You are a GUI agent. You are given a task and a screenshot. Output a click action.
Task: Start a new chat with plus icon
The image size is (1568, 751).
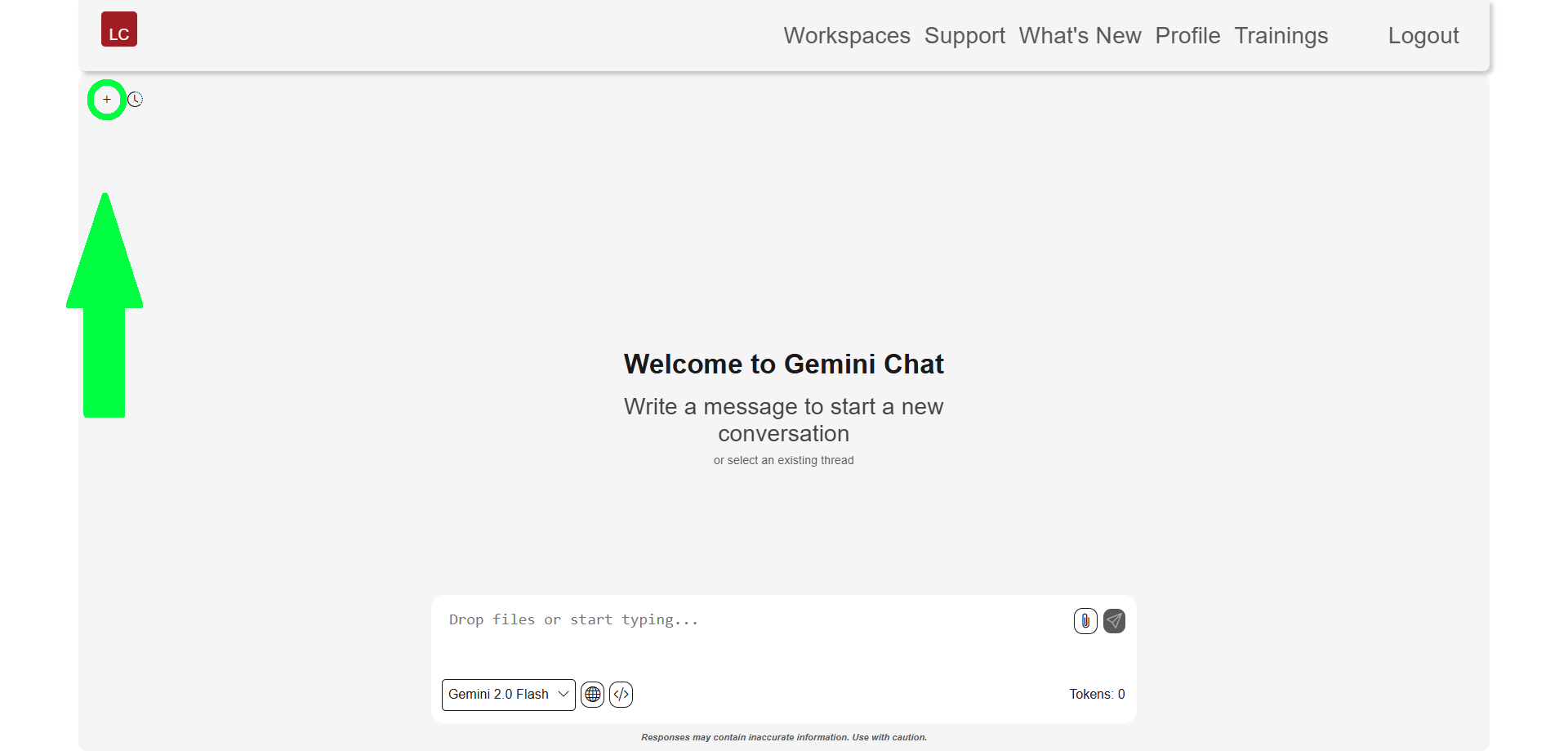[107, 100]
